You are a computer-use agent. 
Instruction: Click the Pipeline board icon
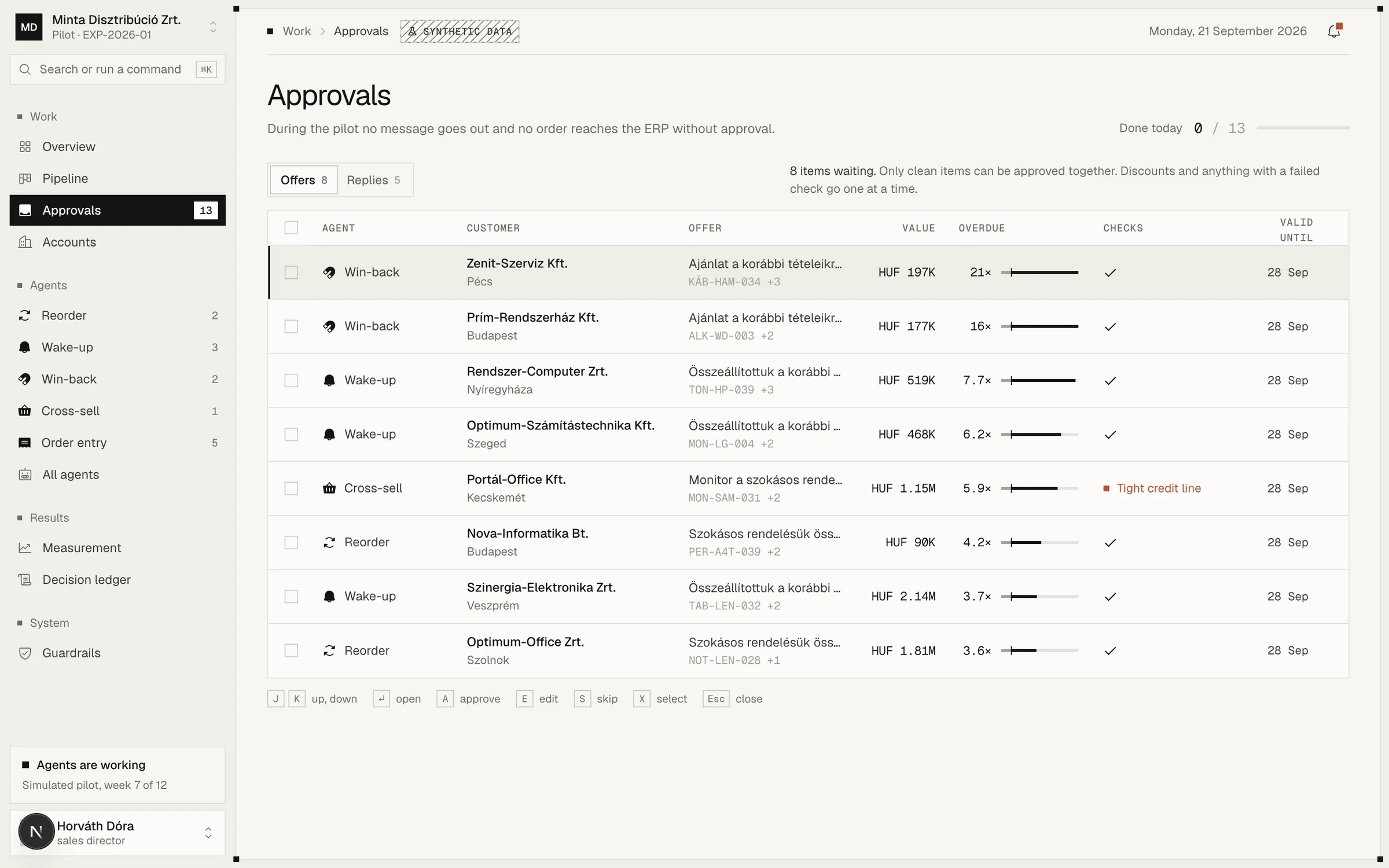(x=25, y=178)
